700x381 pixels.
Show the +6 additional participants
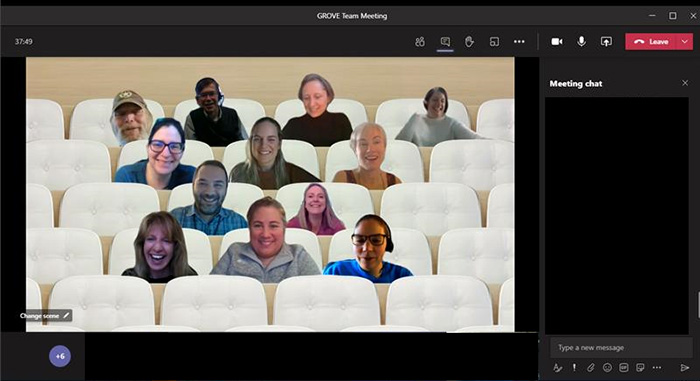tap(60, 356)
